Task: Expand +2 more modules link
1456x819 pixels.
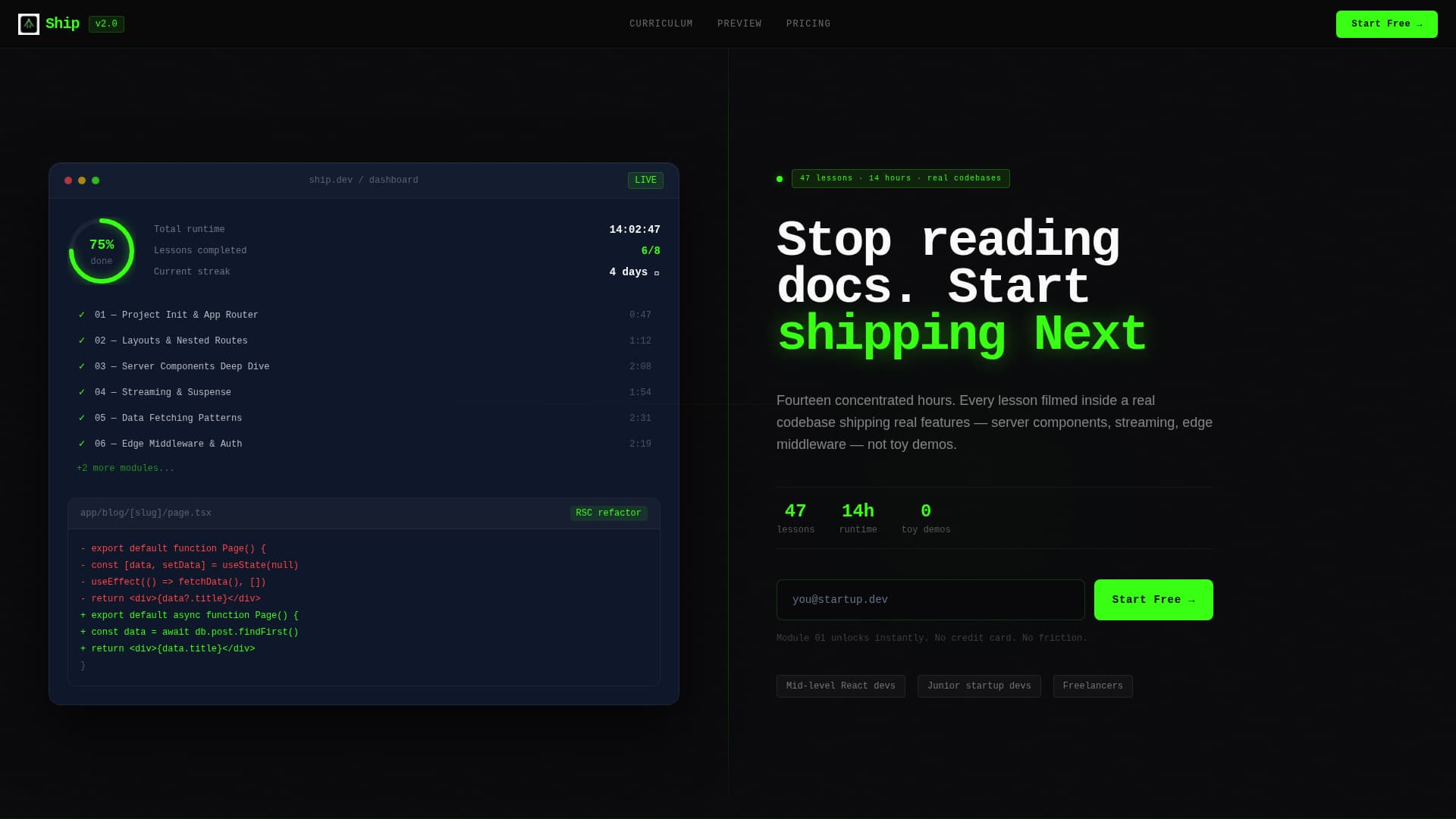Action: pyautogui.click(x=125, y=469)
